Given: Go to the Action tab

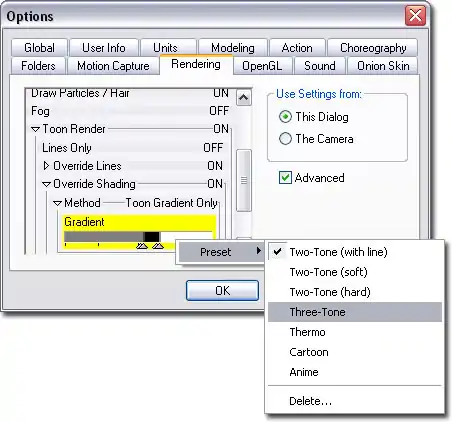Looking at the screenshot, I should pos(297,48).
